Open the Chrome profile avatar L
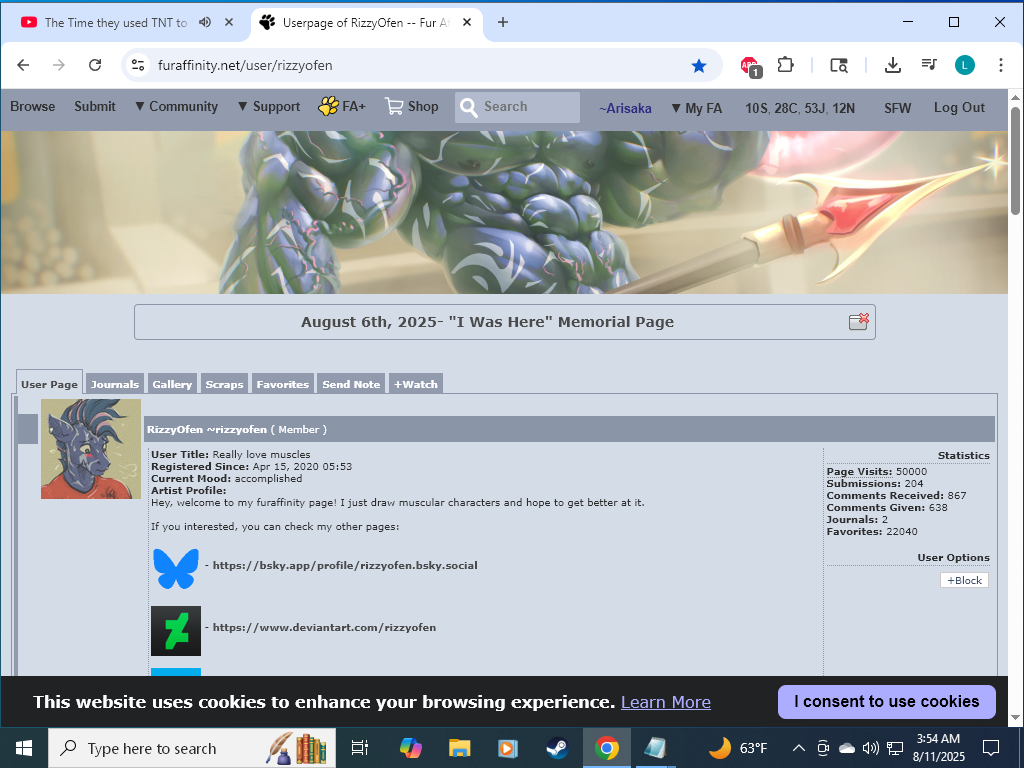Image resolution: width=1024 pixels, height=768 pixels. 965,65
